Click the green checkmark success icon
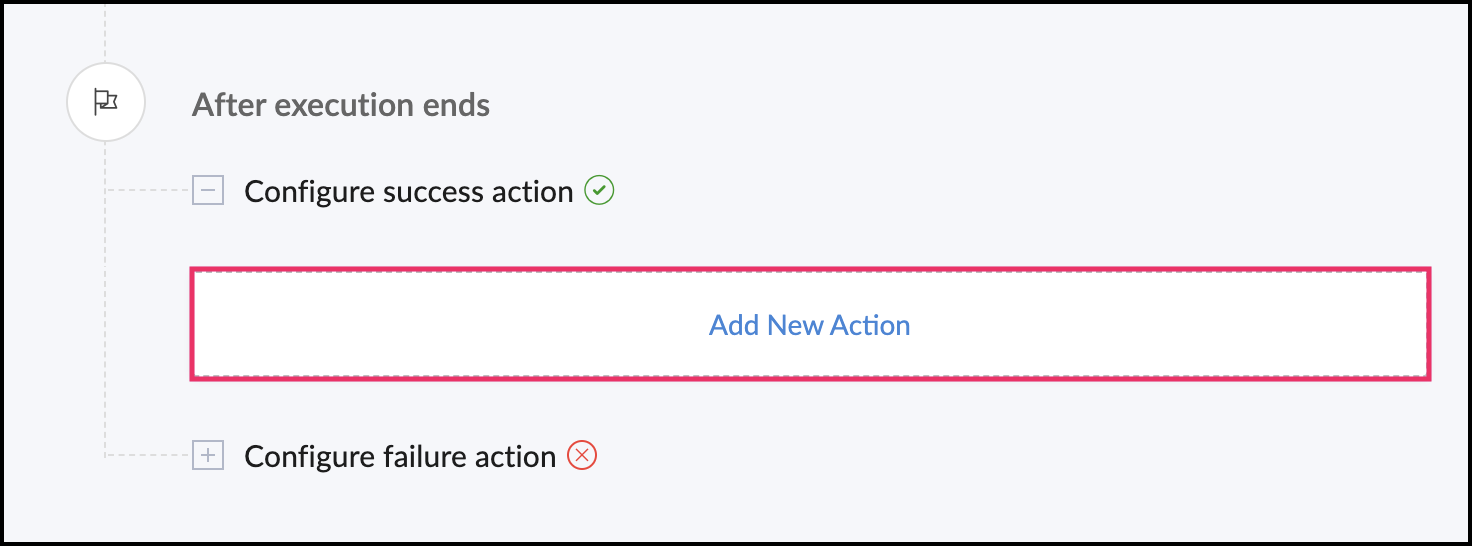The image size is (1472, 546). 599,190
